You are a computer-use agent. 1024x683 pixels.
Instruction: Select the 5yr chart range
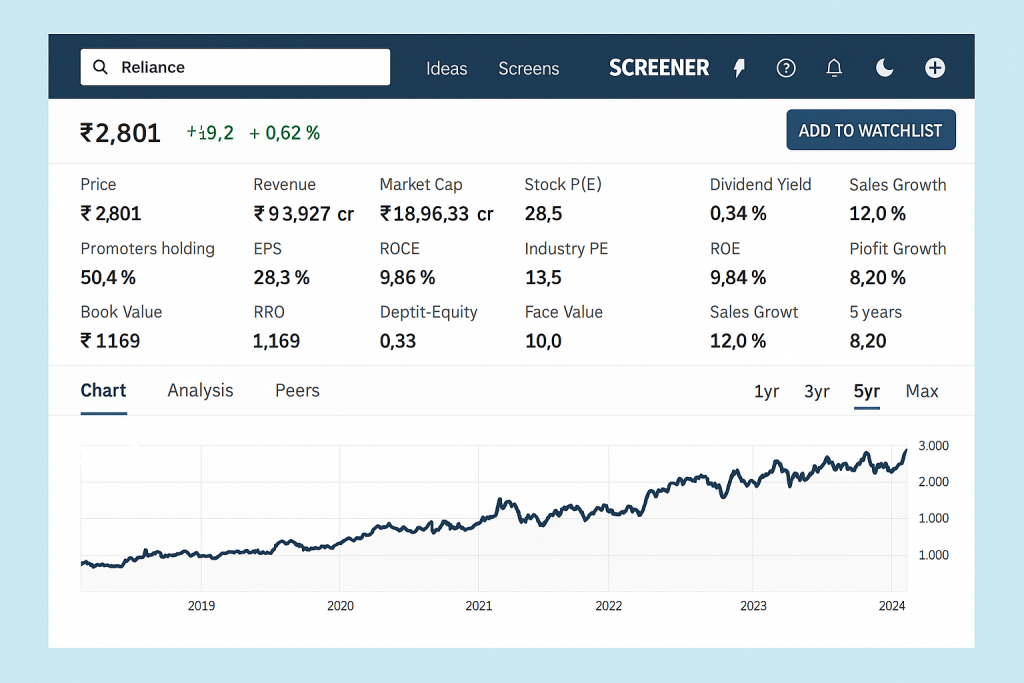[867, 391]
